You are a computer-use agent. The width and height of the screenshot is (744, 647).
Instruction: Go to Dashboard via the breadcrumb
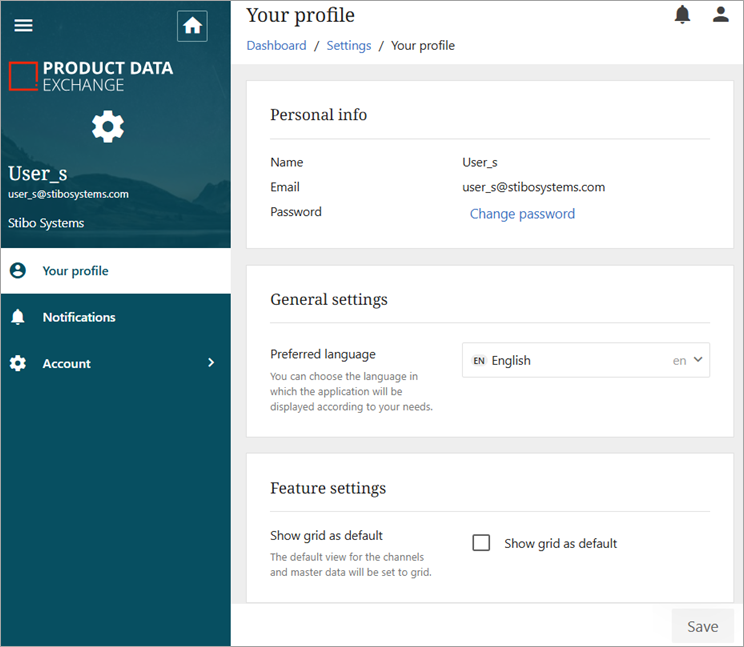tap(276, 46)
